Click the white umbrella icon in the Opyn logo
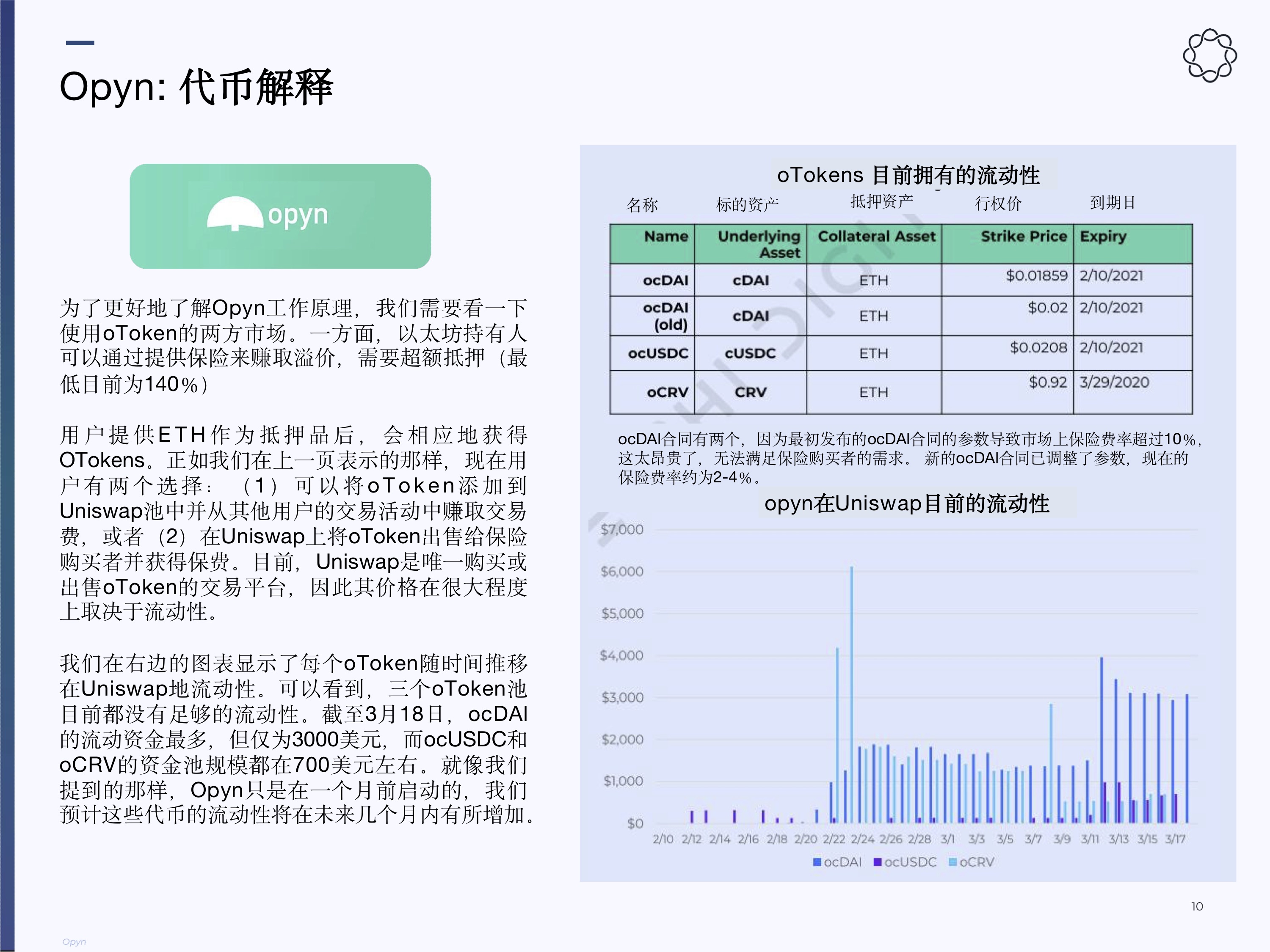 coord(235,214)
